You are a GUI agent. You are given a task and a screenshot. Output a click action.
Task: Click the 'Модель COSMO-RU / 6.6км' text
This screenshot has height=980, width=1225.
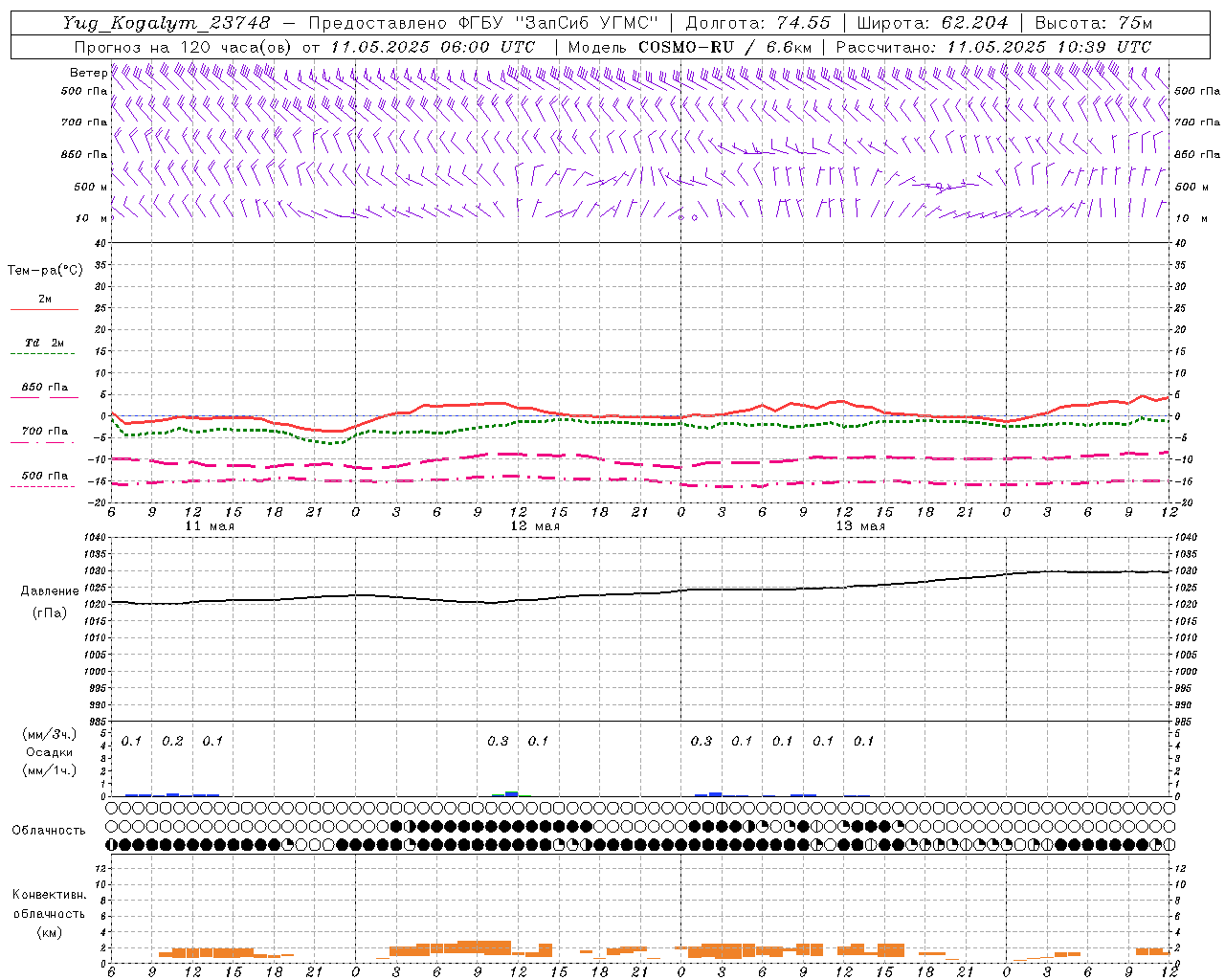[x=690, y=47]
